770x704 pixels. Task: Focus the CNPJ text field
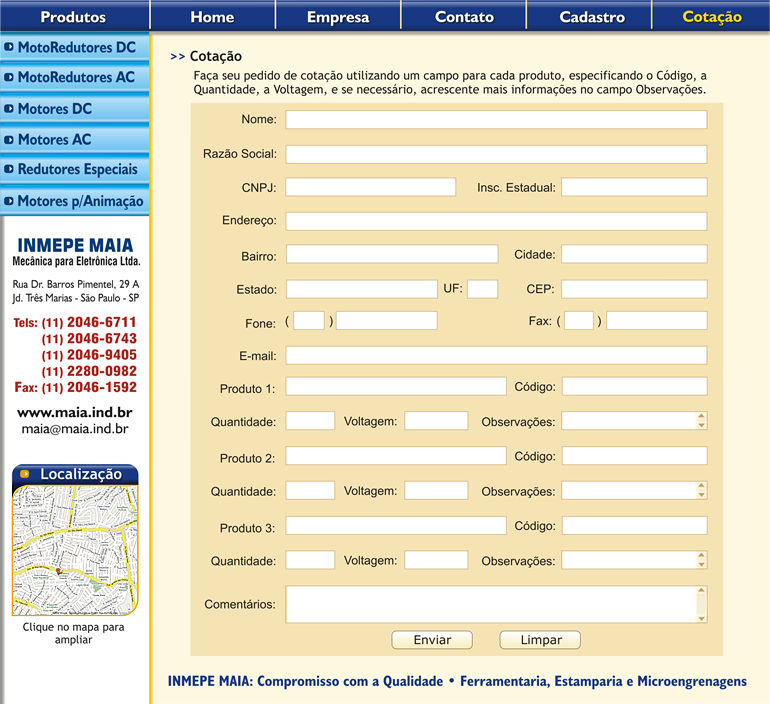[370, 187]
